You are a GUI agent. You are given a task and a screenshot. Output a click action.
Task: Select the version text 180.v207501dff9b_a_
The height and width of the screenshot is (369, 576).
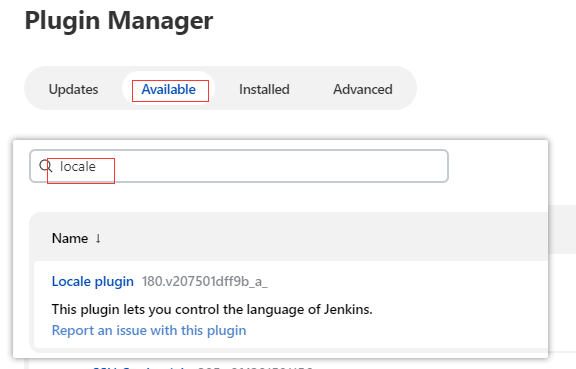tap(205, 282)
